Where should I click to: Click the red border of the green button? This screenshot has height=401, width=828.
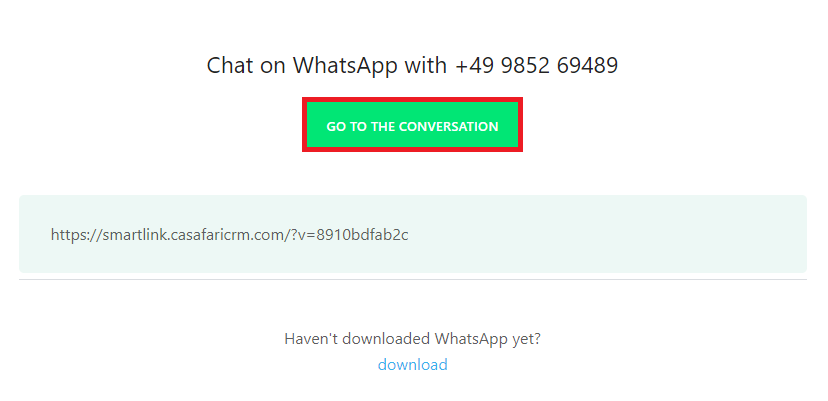tap(412, 99)
